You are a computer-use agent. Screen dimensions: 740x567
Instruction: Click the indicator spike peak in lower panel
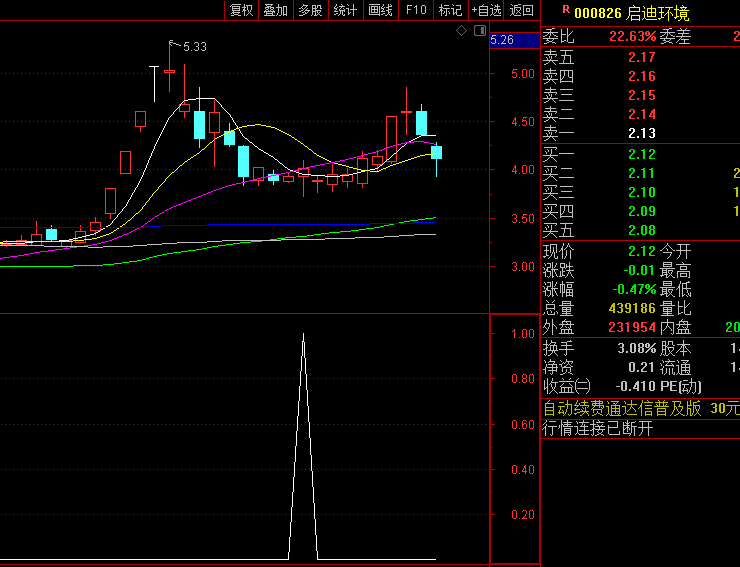(x=303, y=334)
